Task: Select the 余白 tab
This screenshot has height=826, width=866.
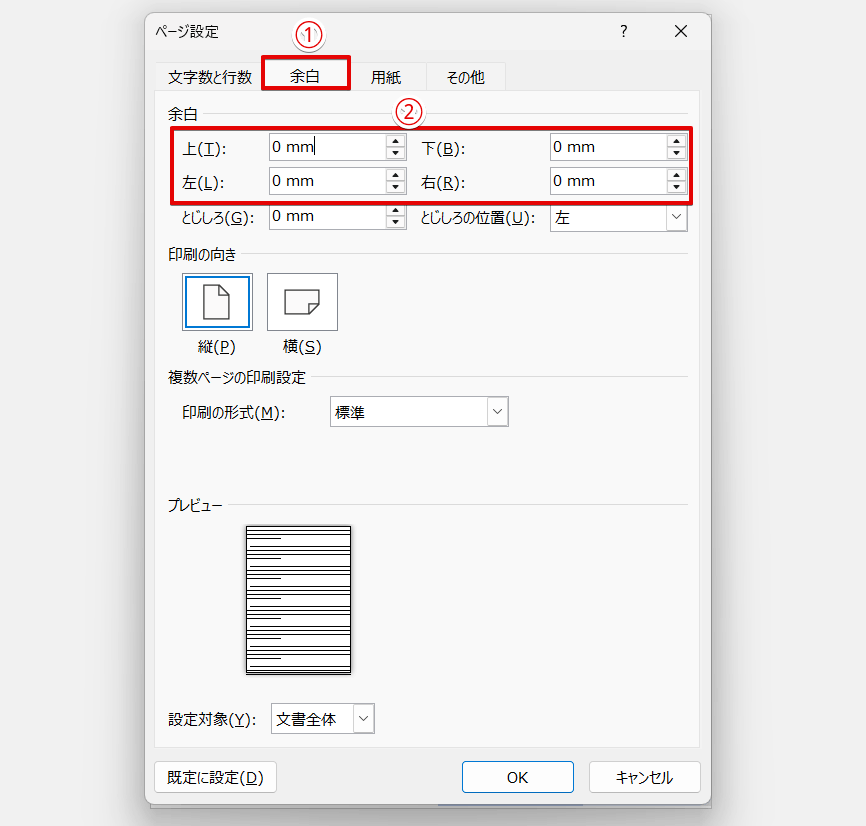Action: 305,75
